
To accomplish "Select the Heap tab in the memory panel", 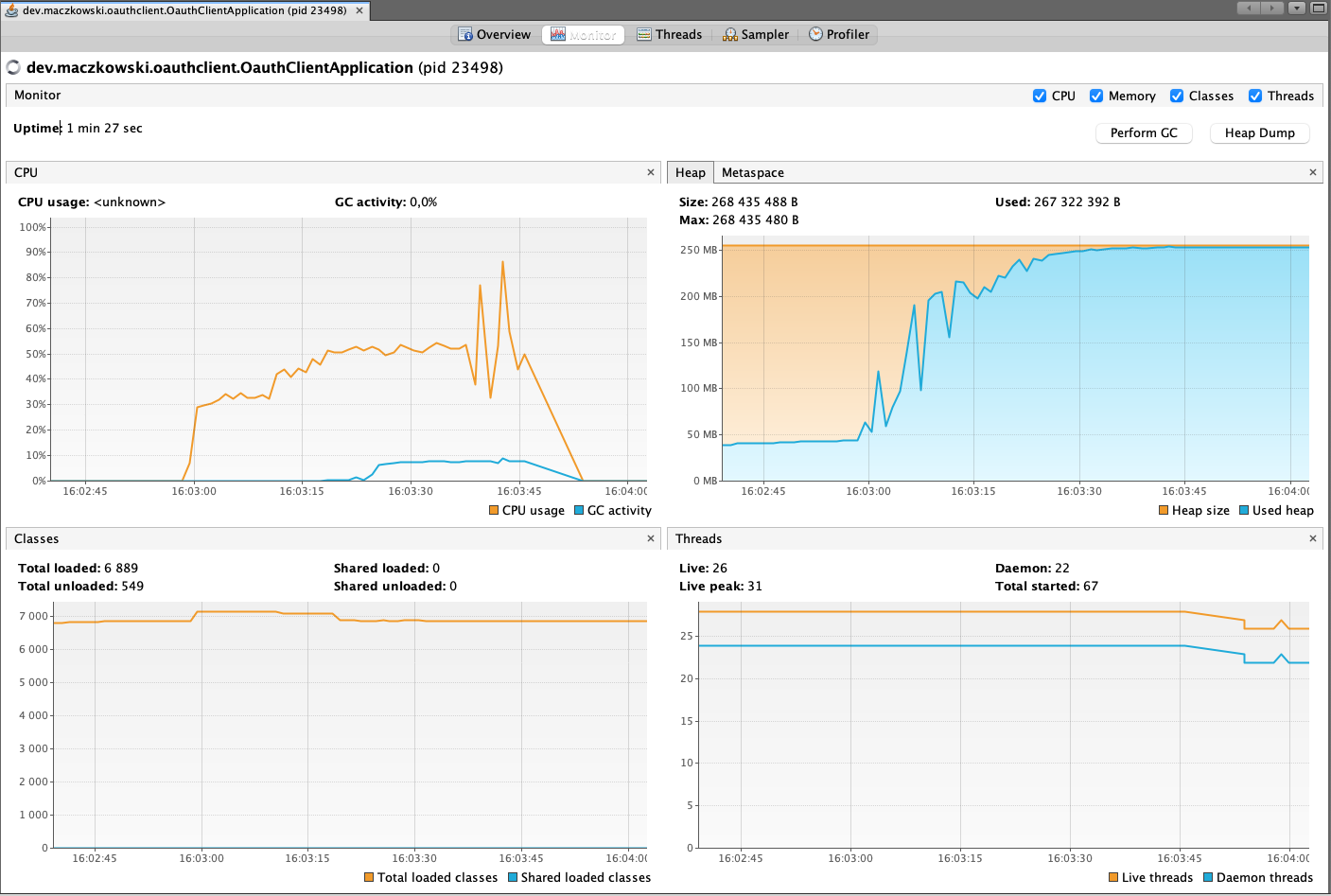I will [x=691, y=172].
